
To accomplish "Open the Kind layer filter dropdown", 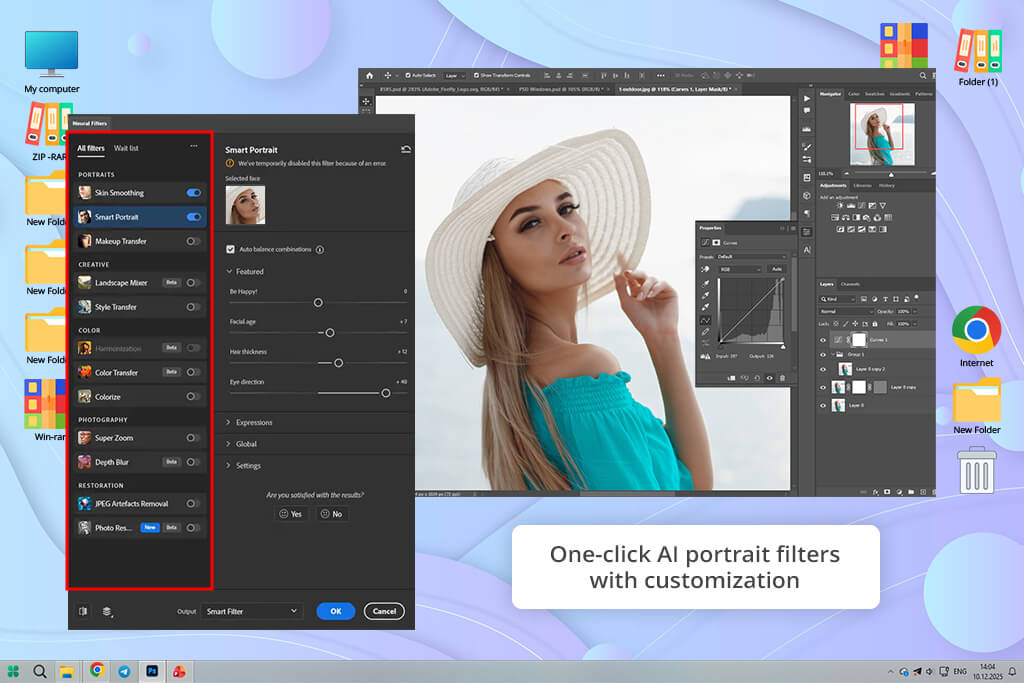I will coord(838,299).
